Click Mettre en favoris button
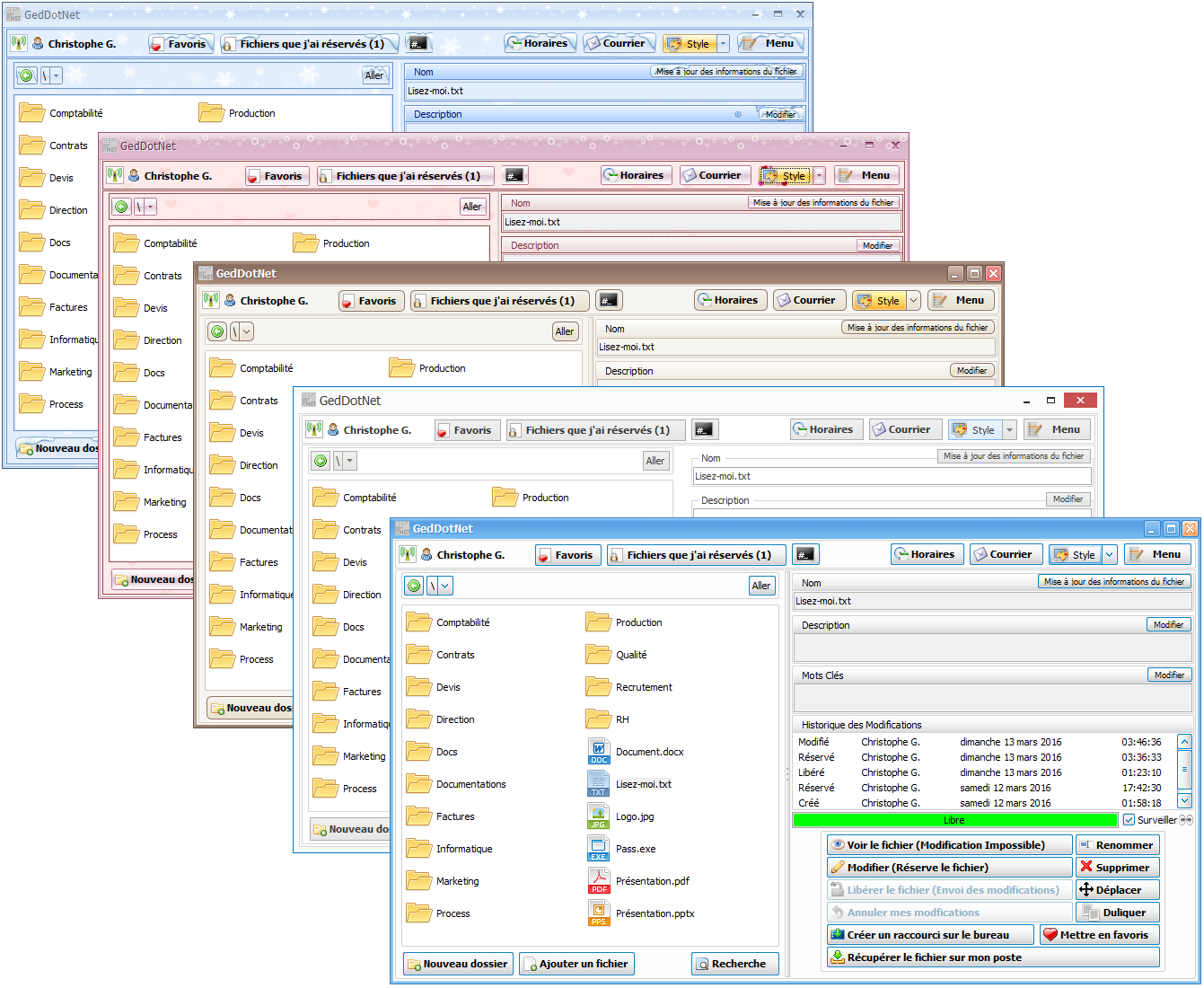 (x=1100, y=935)
